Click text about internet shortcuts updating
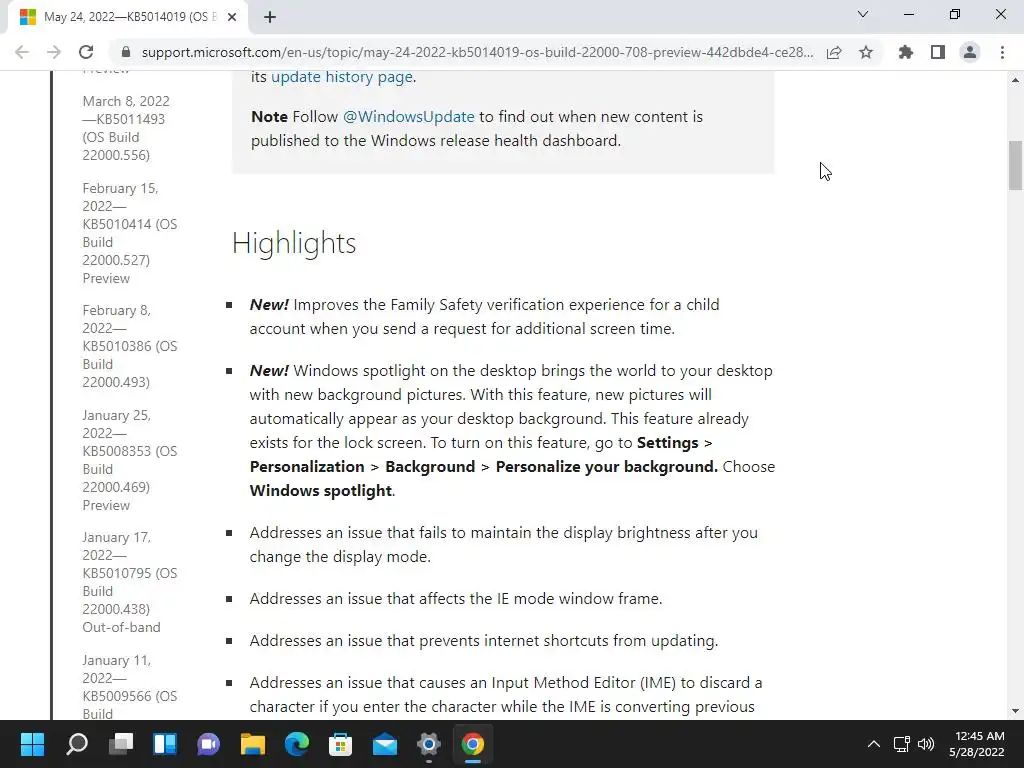 point(484,641)
